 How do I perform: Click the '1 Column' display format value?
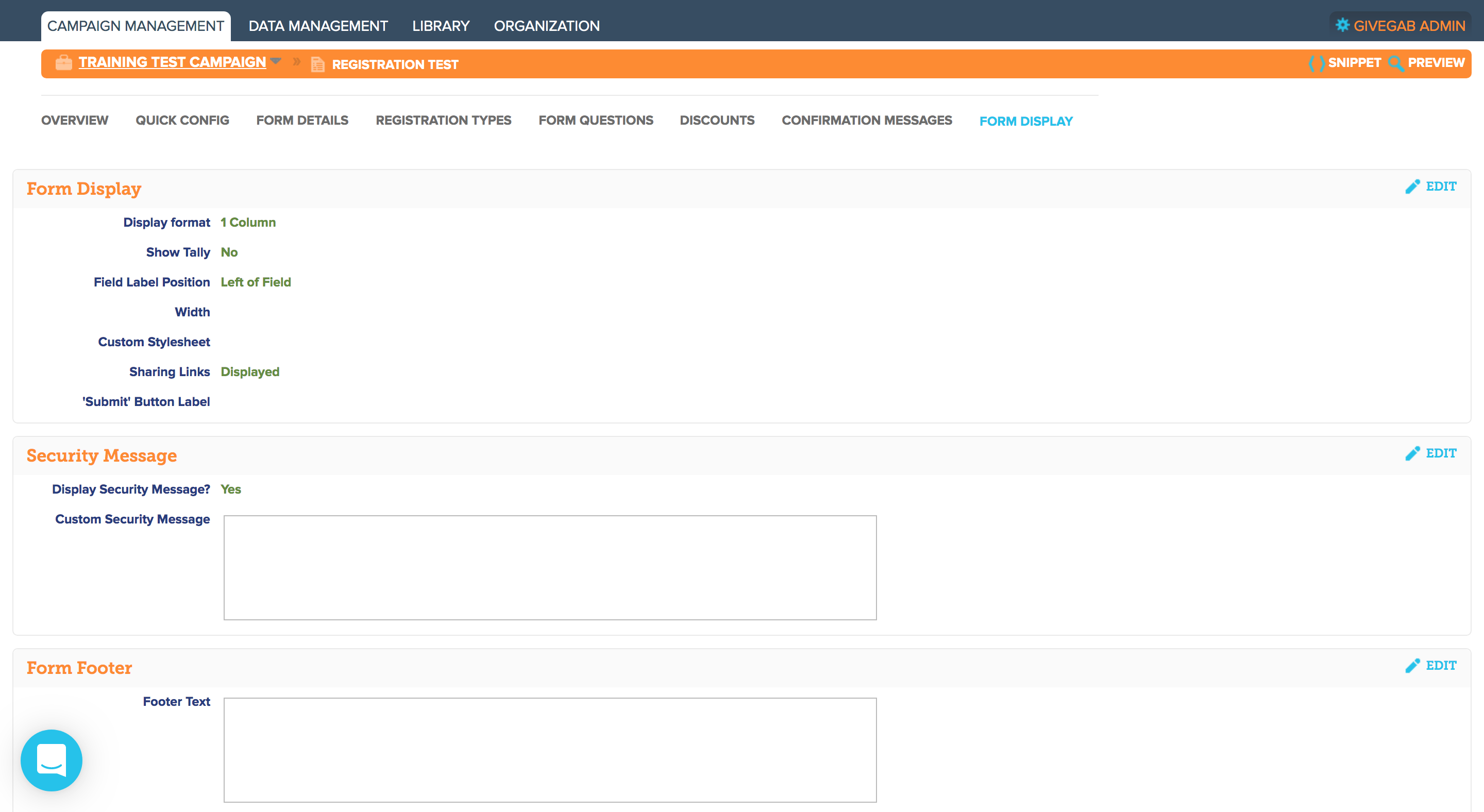click(x=248, y=223)
